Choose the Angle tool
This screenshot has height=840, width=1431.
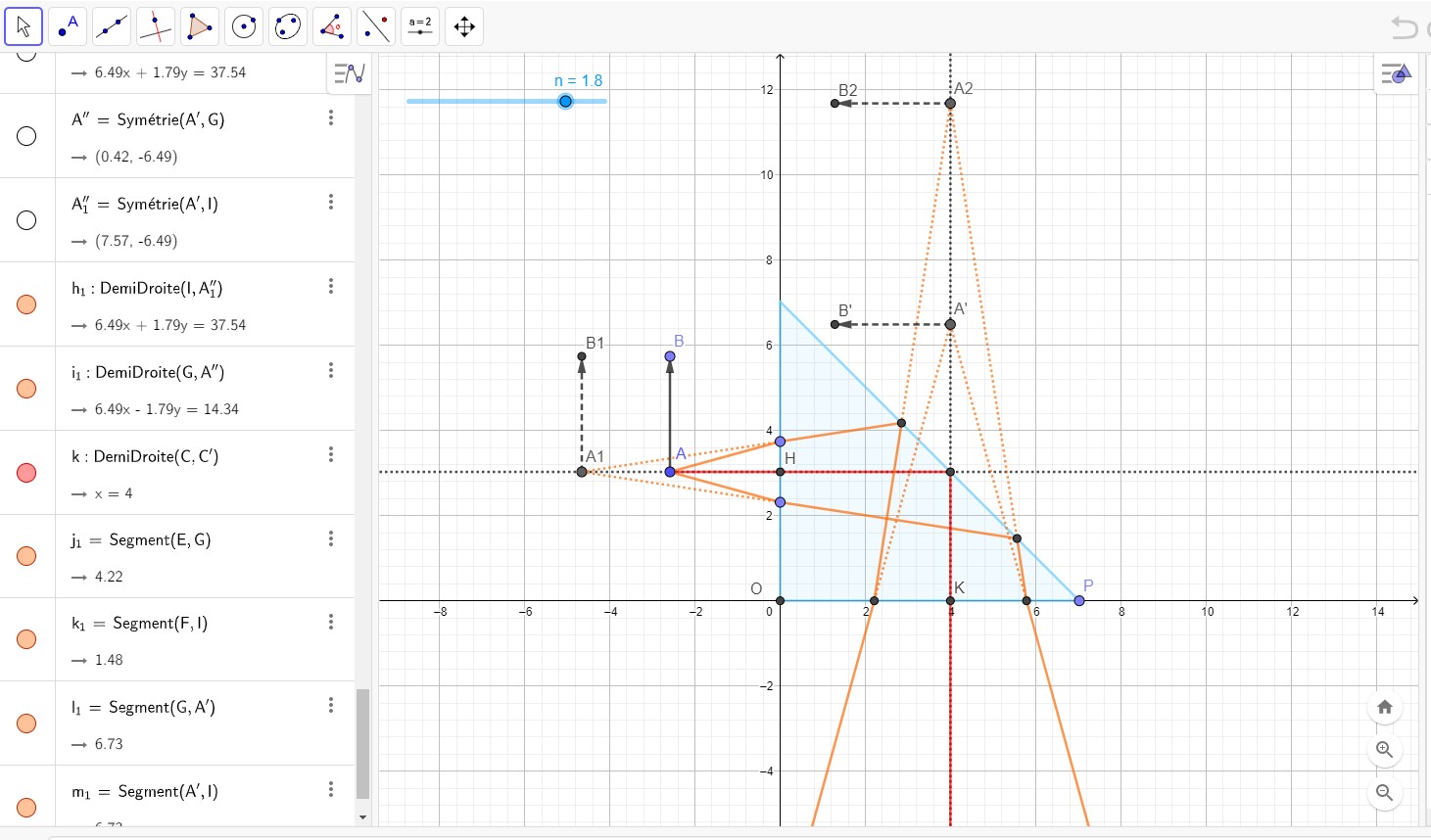pos(332,26)
